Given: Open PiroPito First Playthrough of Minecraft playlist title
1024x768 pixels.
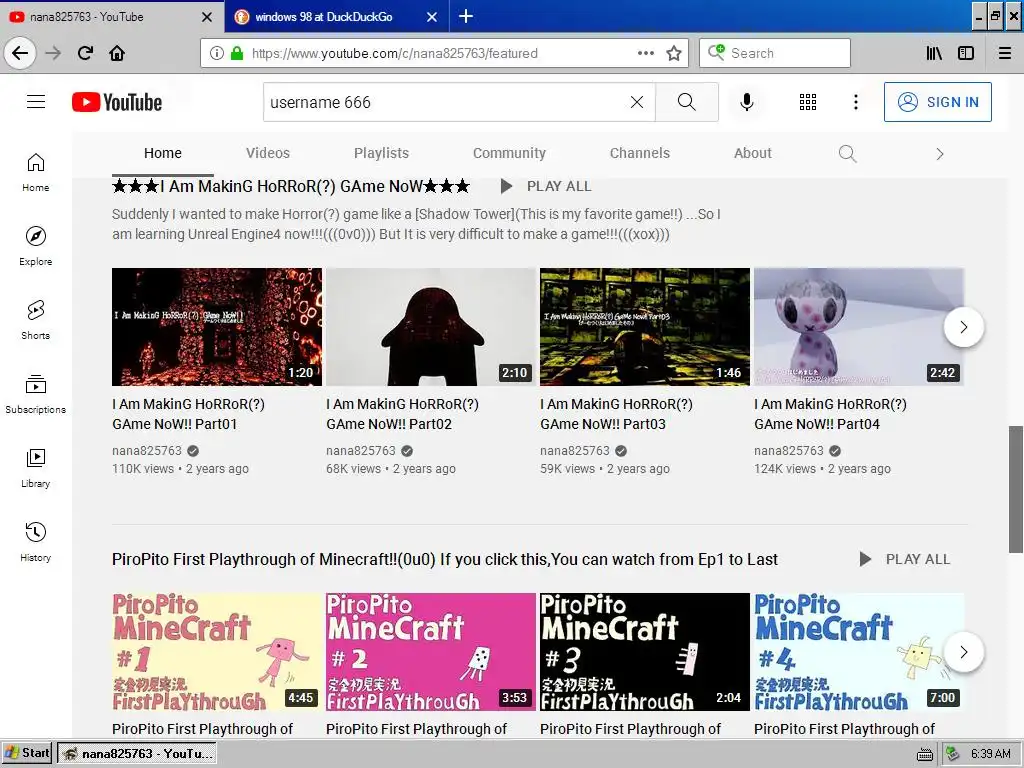Looking at the screenshot, I should tap(445, 560).
